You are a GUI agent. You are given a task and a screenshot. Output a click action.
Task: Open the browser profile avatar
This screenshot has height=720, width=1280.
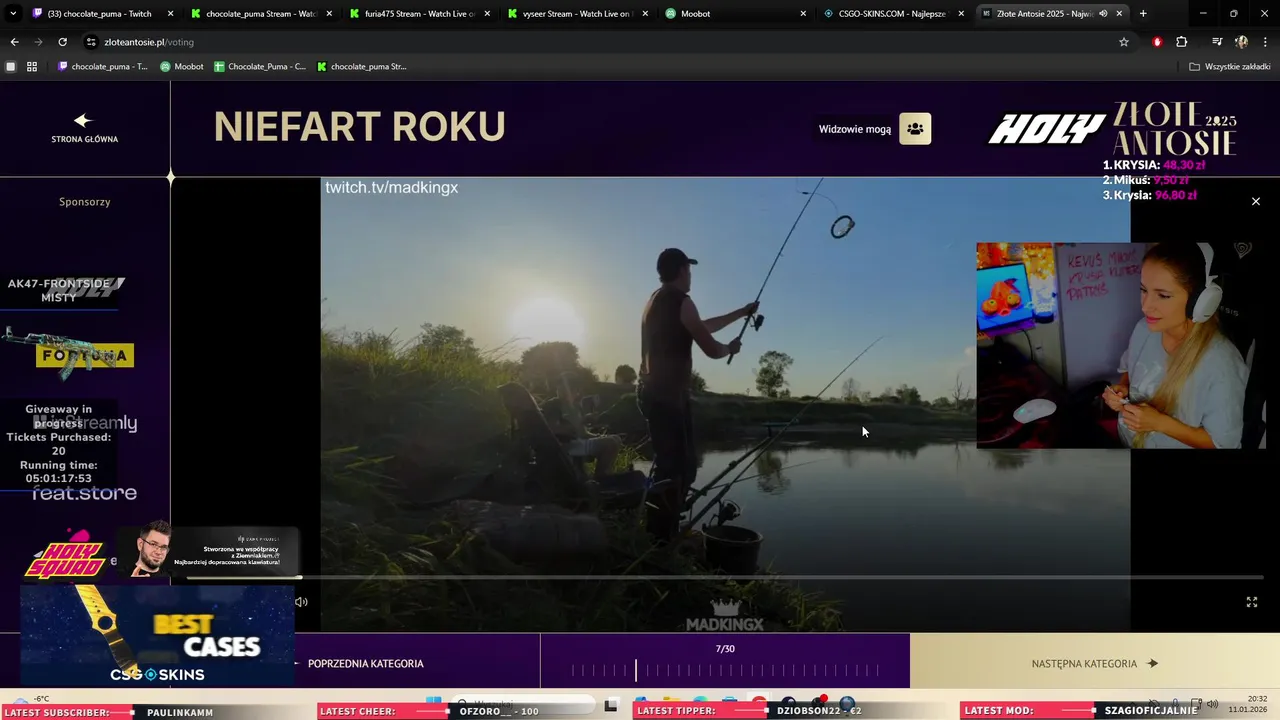pos(1241,42)
